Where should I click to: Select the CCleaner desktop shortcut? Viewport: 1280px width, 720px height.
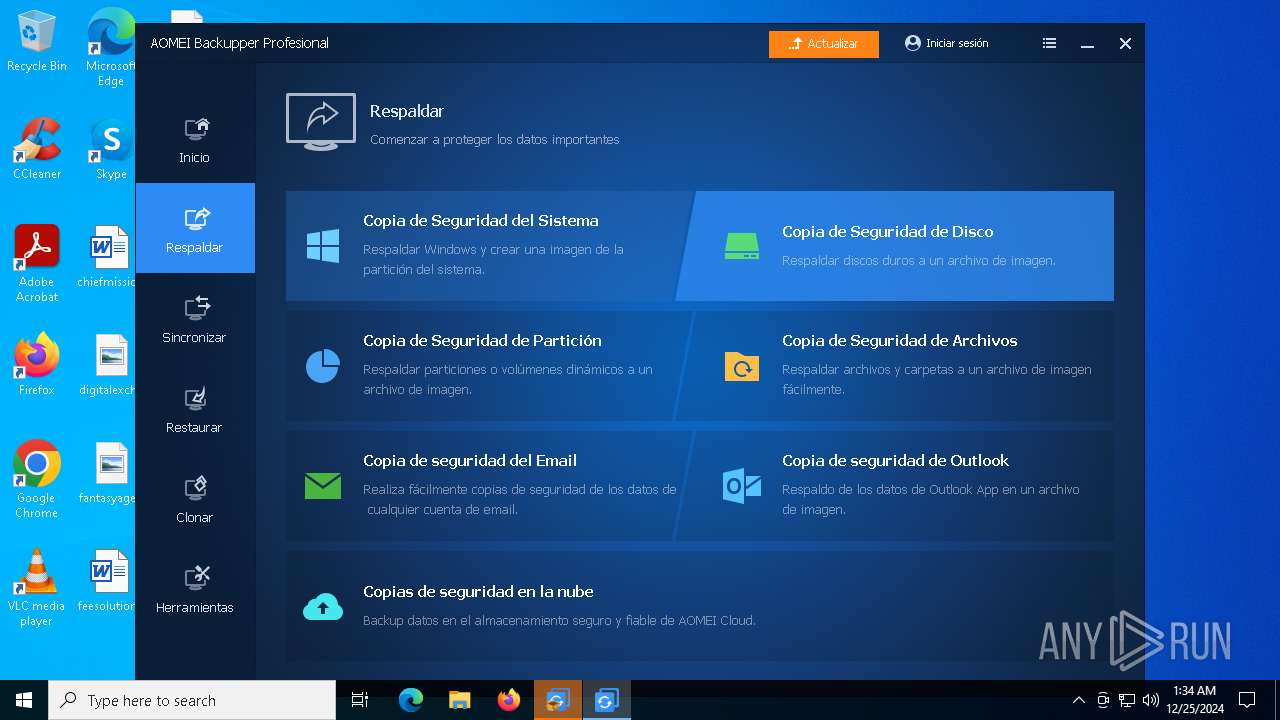point(37,149)
